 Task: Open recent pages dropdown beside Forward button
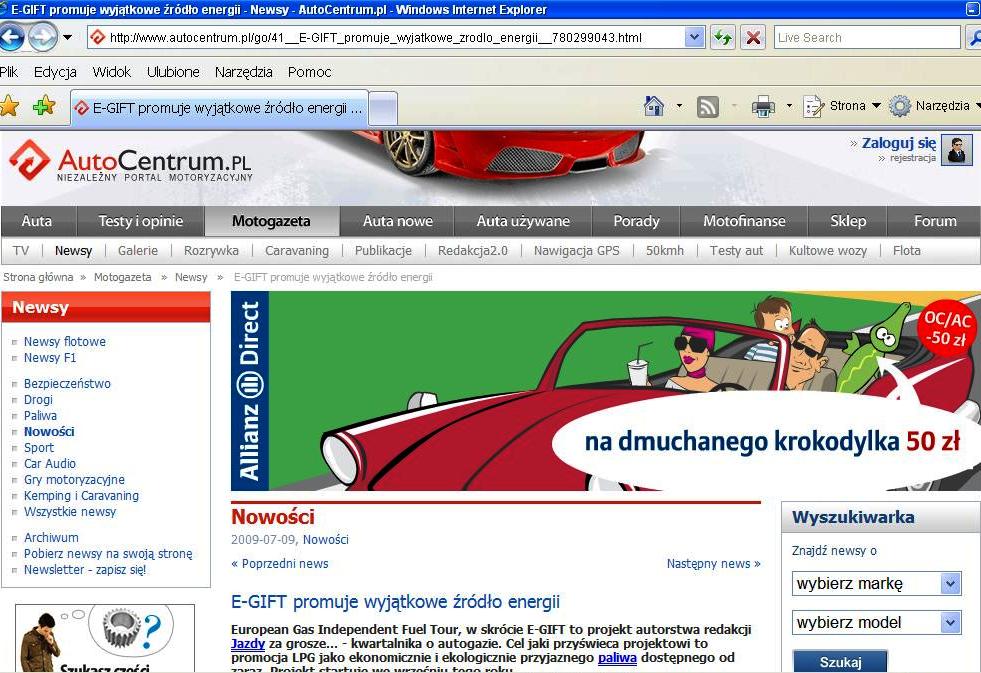click(x=68, y=38)
